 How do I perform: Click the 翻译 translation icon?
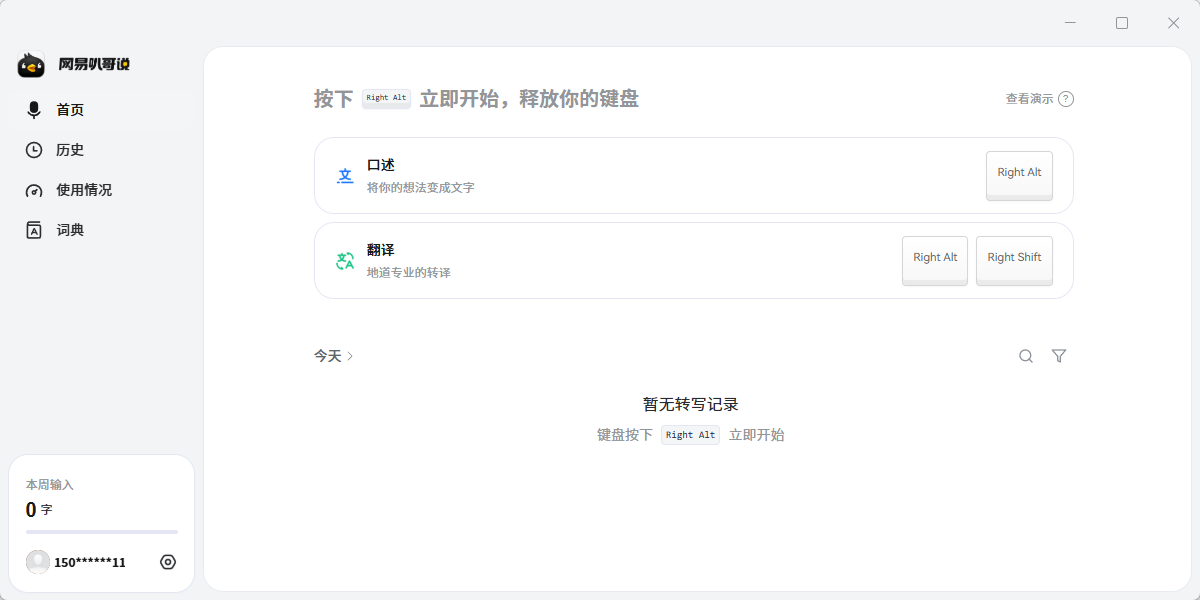(345, 261)
